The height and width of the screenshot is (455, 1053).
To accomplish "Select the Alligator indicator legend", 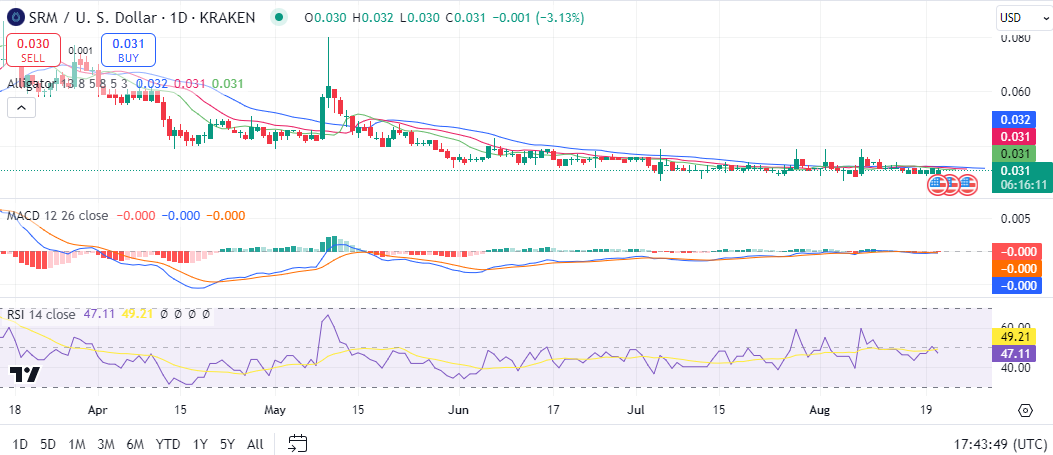I will point(67,84).
